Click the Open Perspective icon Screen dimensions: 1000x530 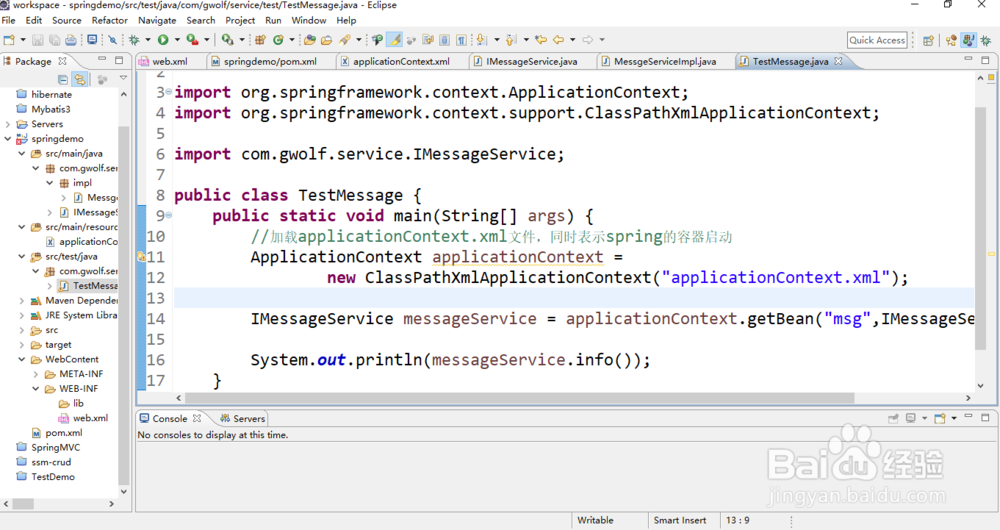[929, 40]
